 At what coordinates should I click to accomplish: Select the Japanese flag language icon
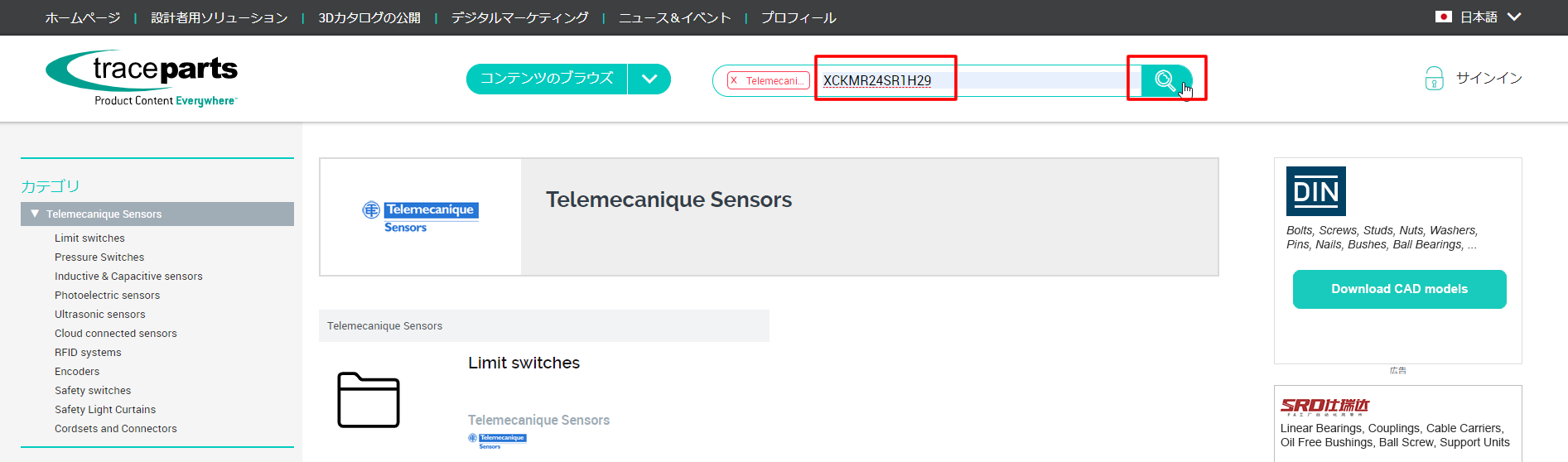[x=1443, y=17]
